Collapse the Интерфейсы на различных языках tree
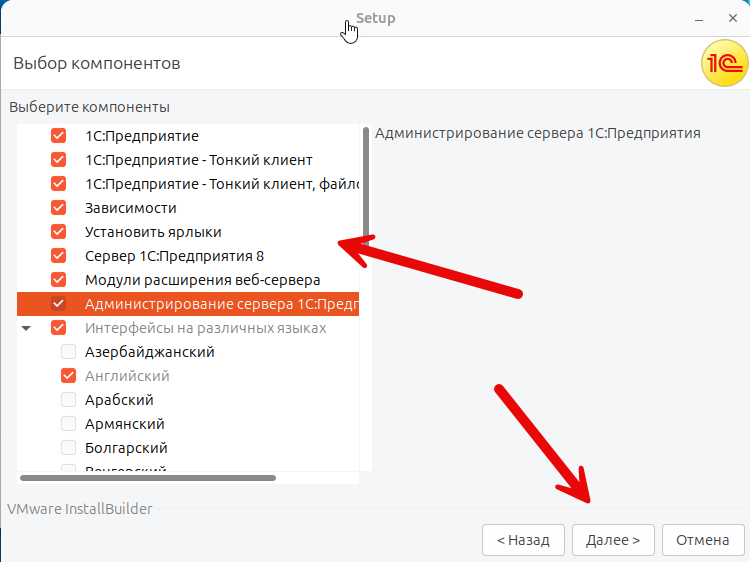 (27, 328)
